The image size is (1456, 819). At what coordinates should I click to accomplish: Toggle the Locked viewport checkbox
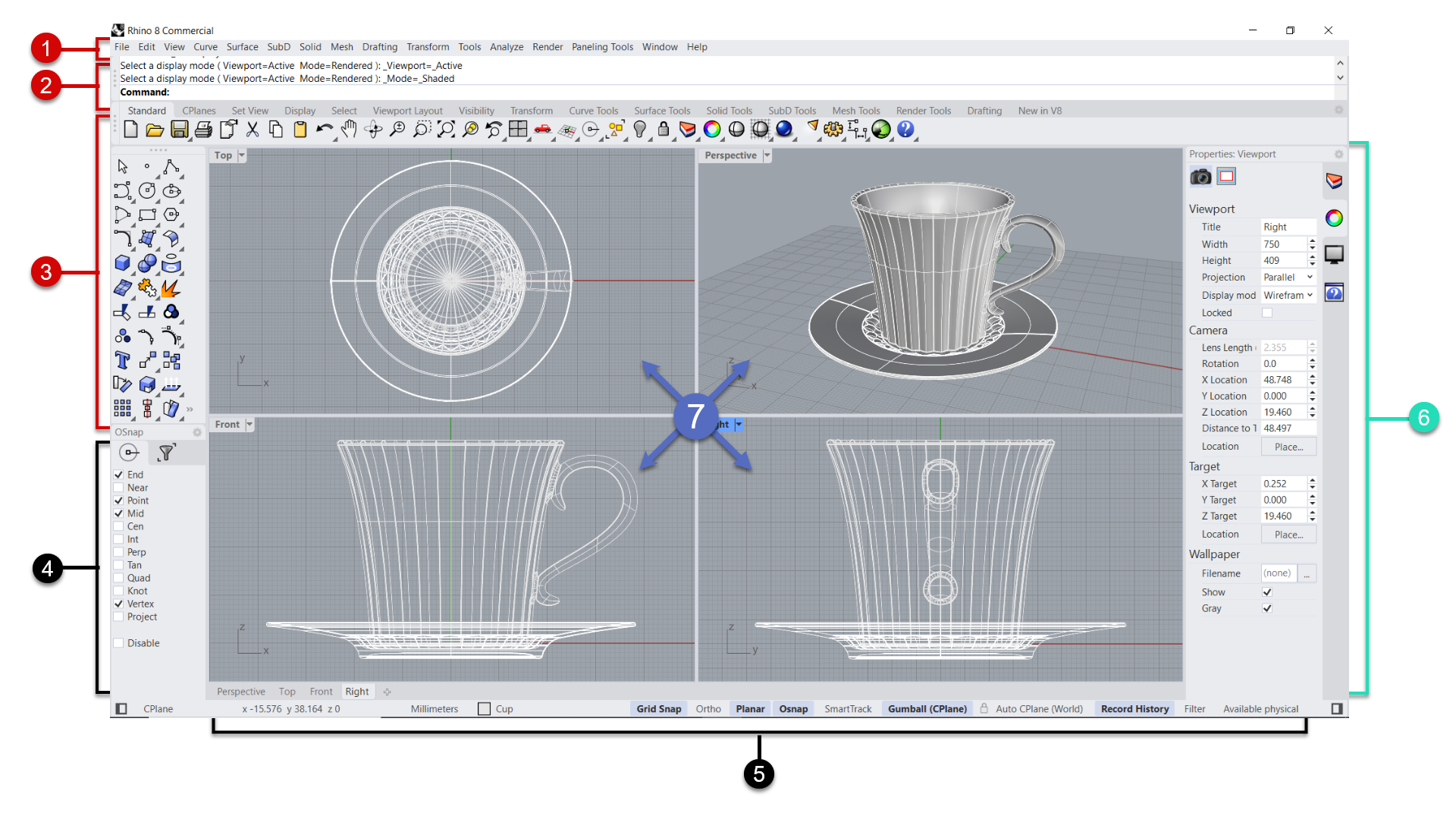(1266, 312)
